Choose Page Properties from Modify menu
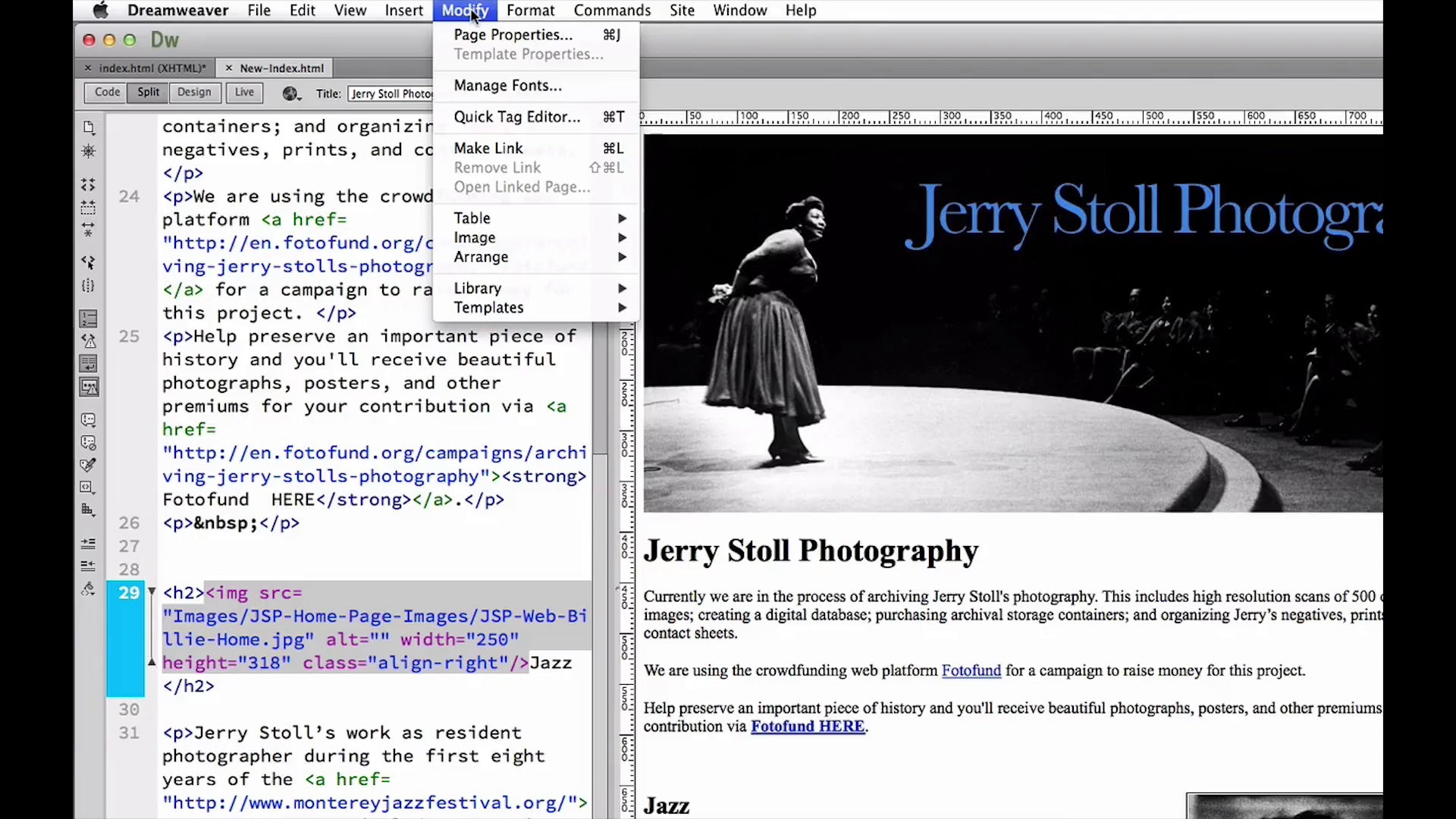 (x=536, y=35)
